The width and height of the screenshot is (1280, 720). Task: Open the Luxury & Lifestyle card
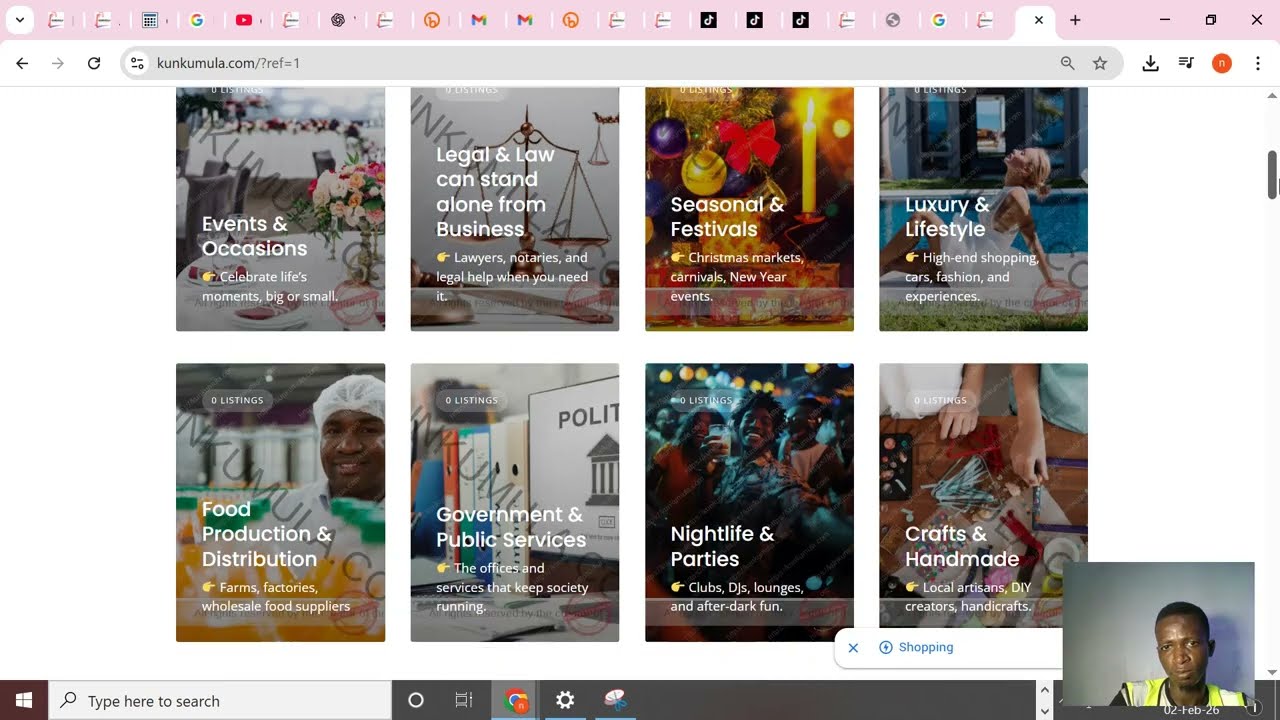(x=983, y=208)
